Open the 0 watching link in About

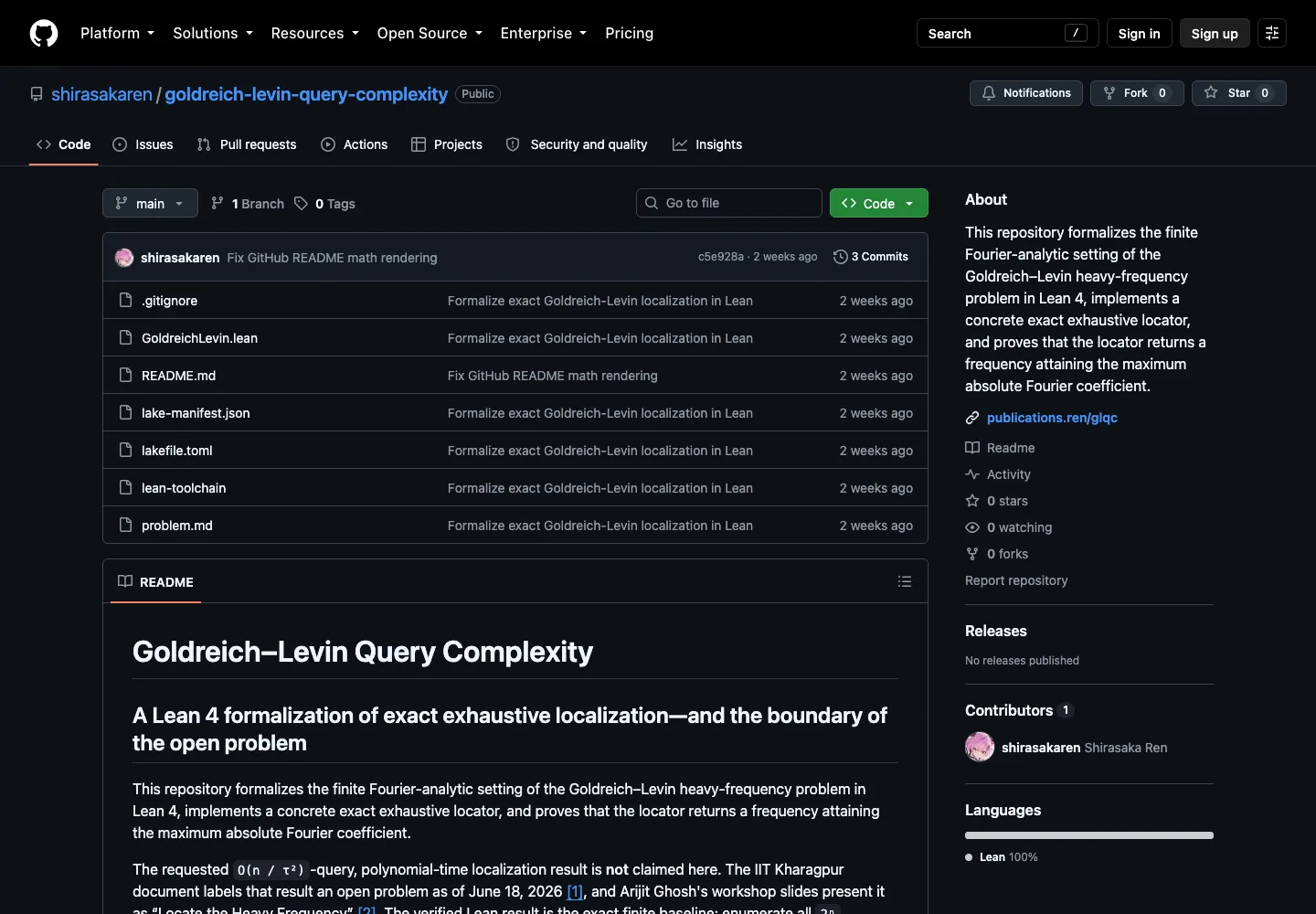pyautogui.click(x=1008, y=527)
